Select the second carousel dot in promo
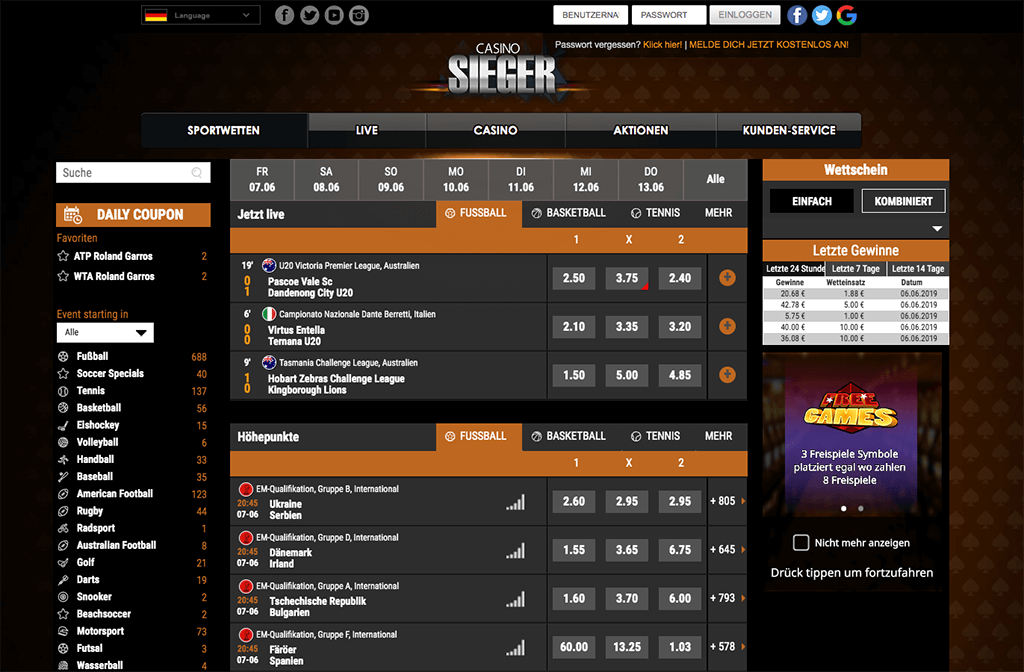This screenshot has height=672, width=1024. [861, 508]
